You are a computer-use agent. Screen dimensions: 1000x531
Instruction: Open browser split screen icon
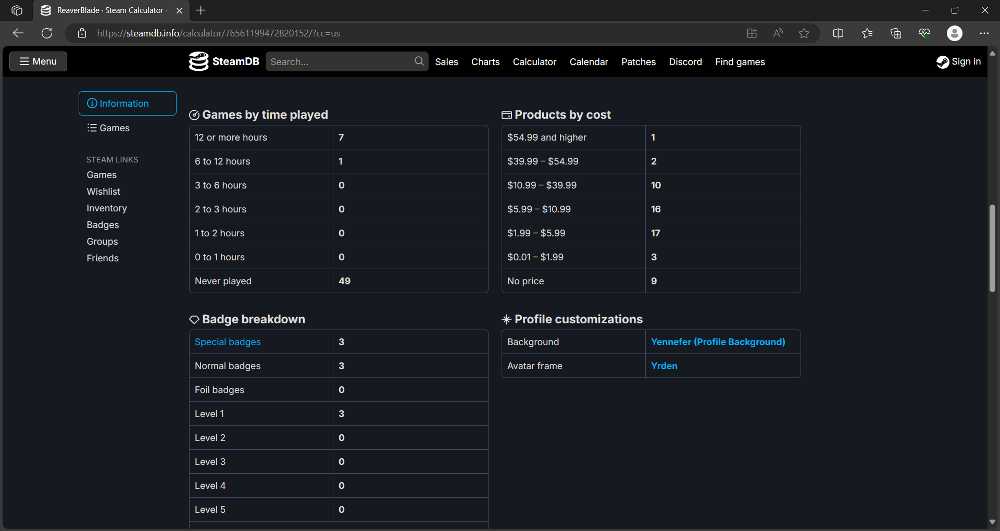click(x=838, y=33)
